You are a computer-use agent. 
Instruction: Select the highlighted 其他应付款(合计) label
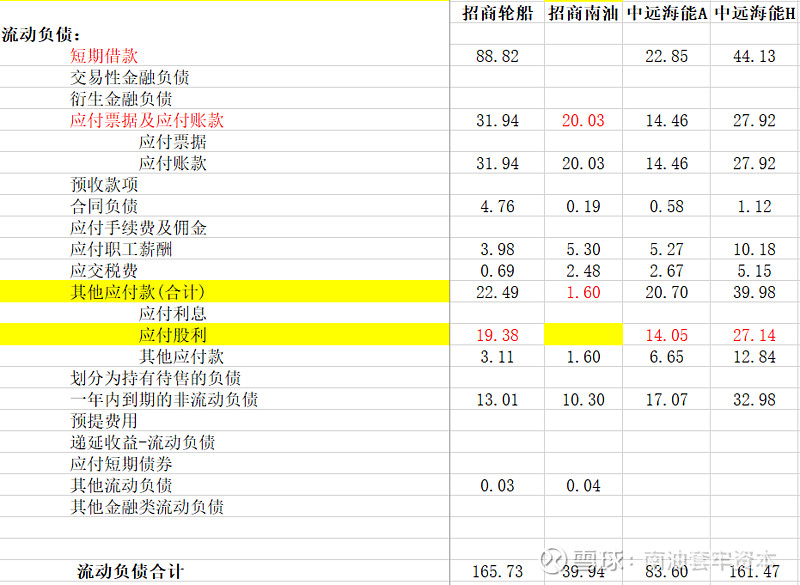(x=138, y=292)
